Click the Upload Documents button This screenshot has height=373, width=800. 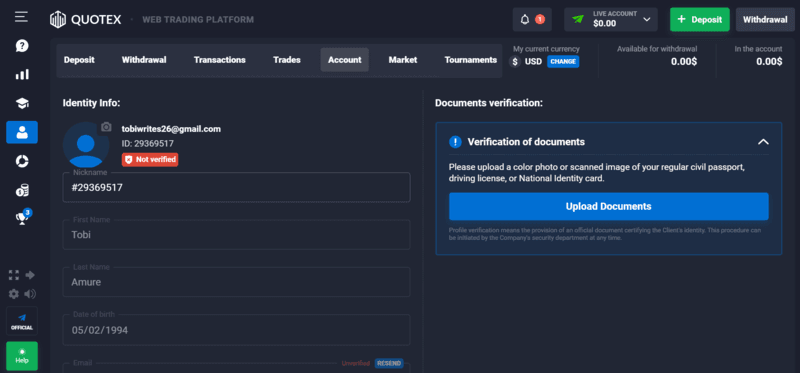tap(608, 207)
